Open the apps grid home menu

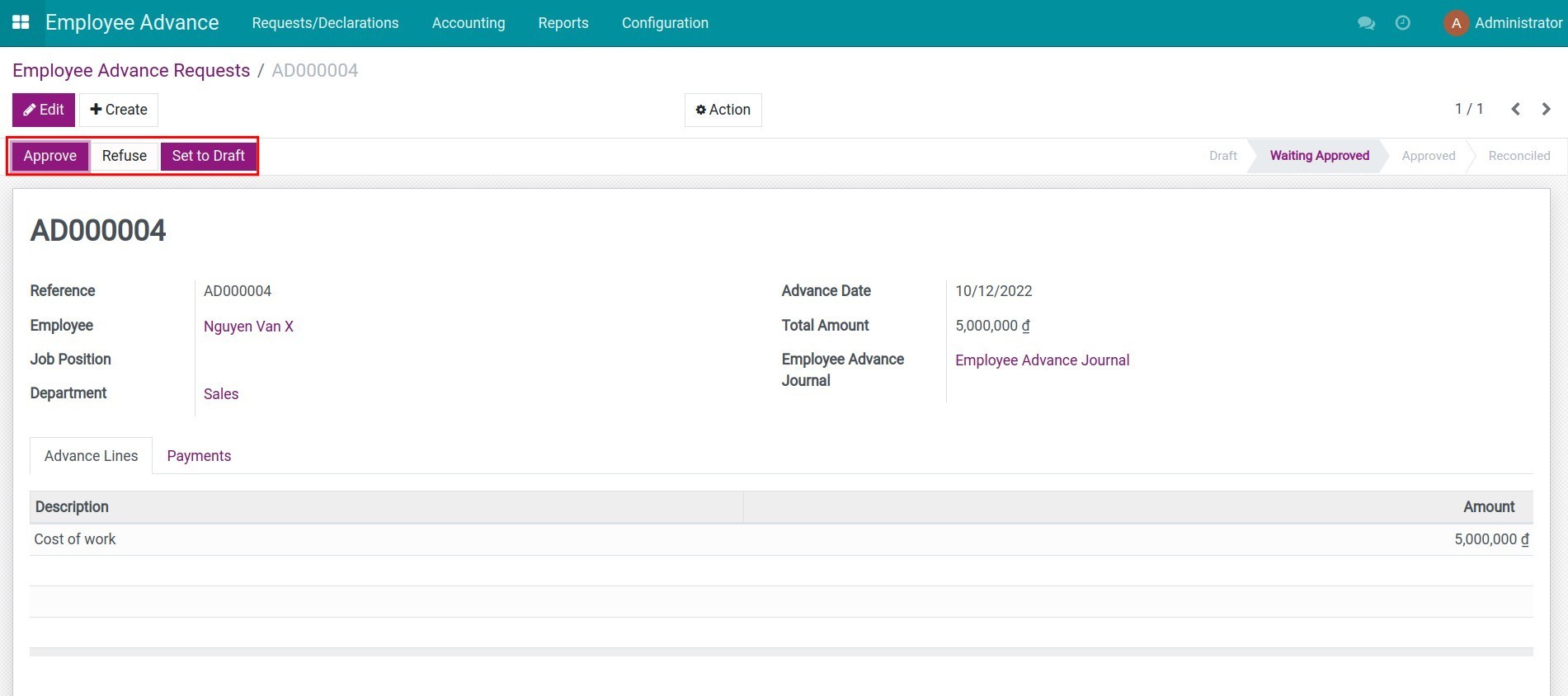tap(21, 23)
